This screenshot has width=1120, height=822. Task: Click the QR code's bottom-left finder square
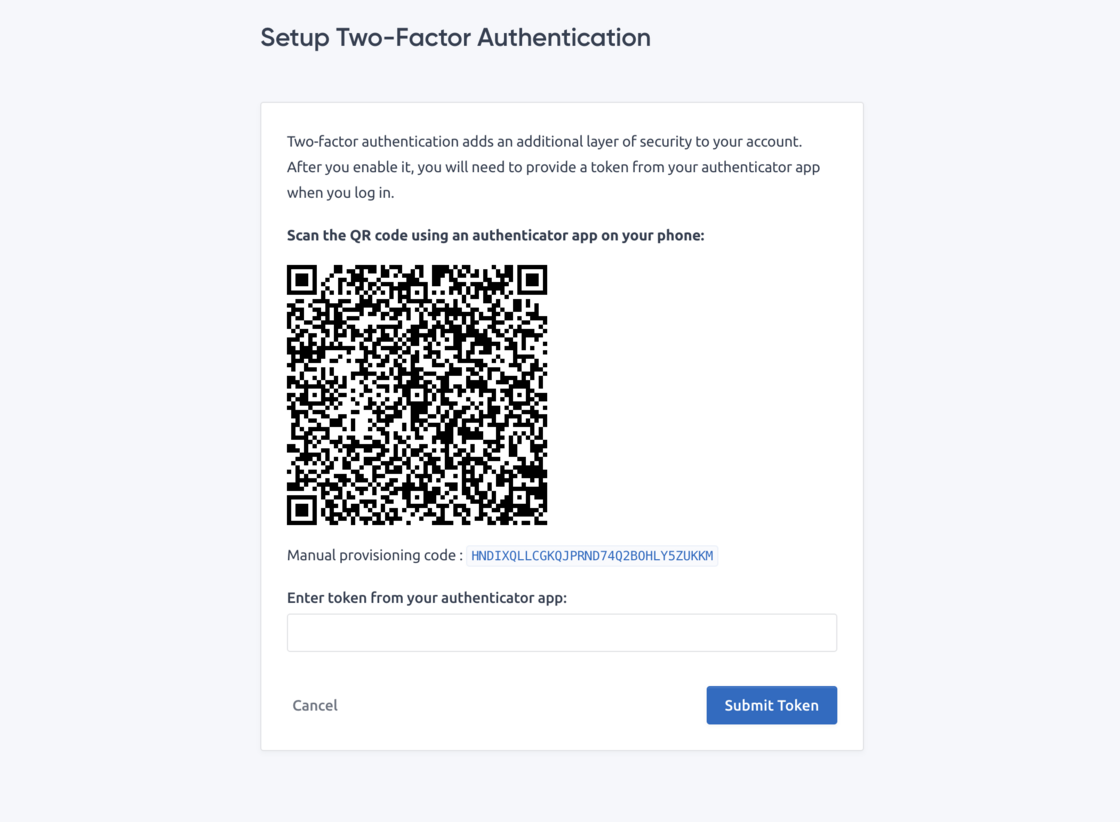[302, 510]
